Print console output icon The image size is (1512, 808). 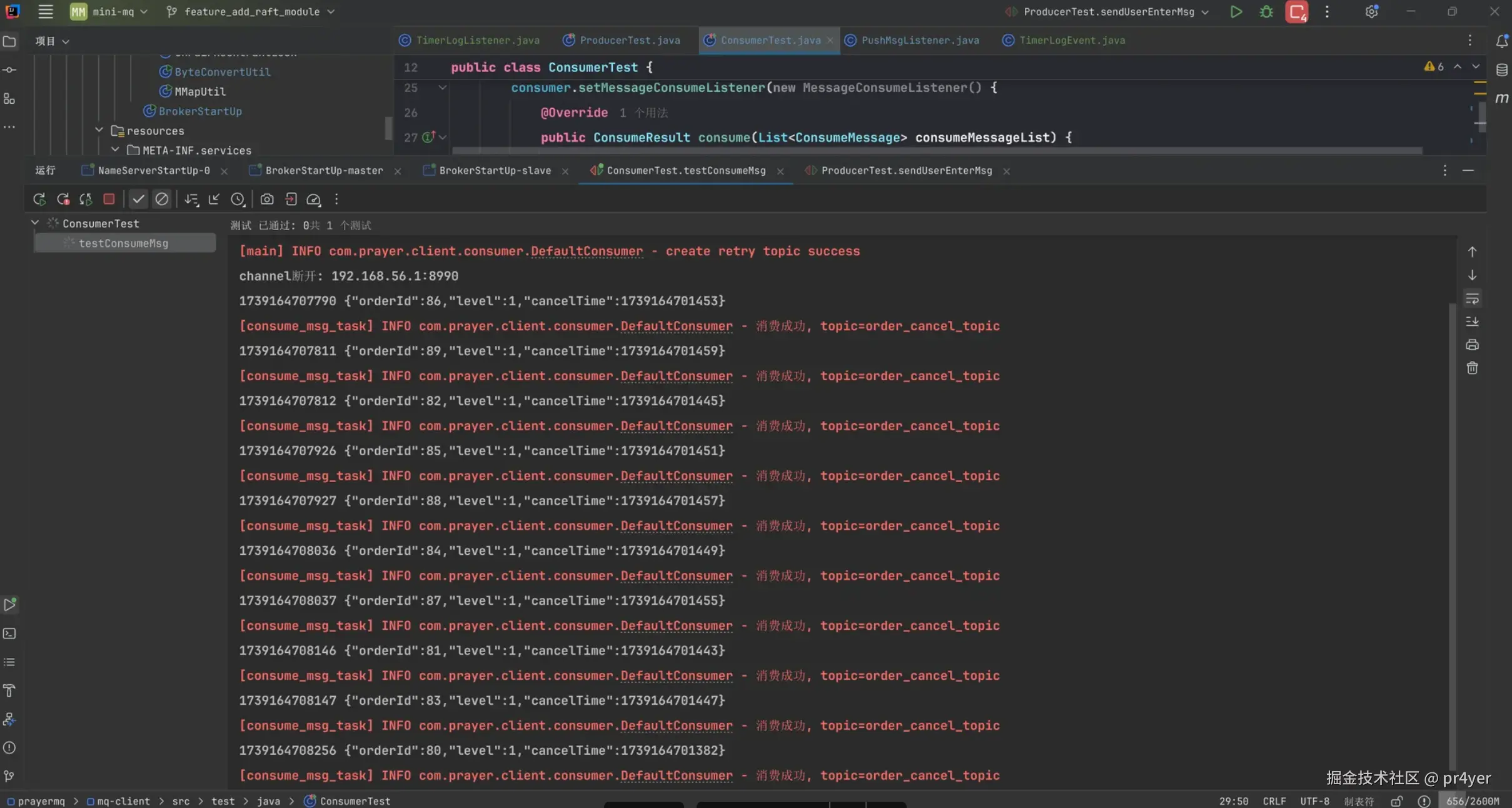[1472, 345]
